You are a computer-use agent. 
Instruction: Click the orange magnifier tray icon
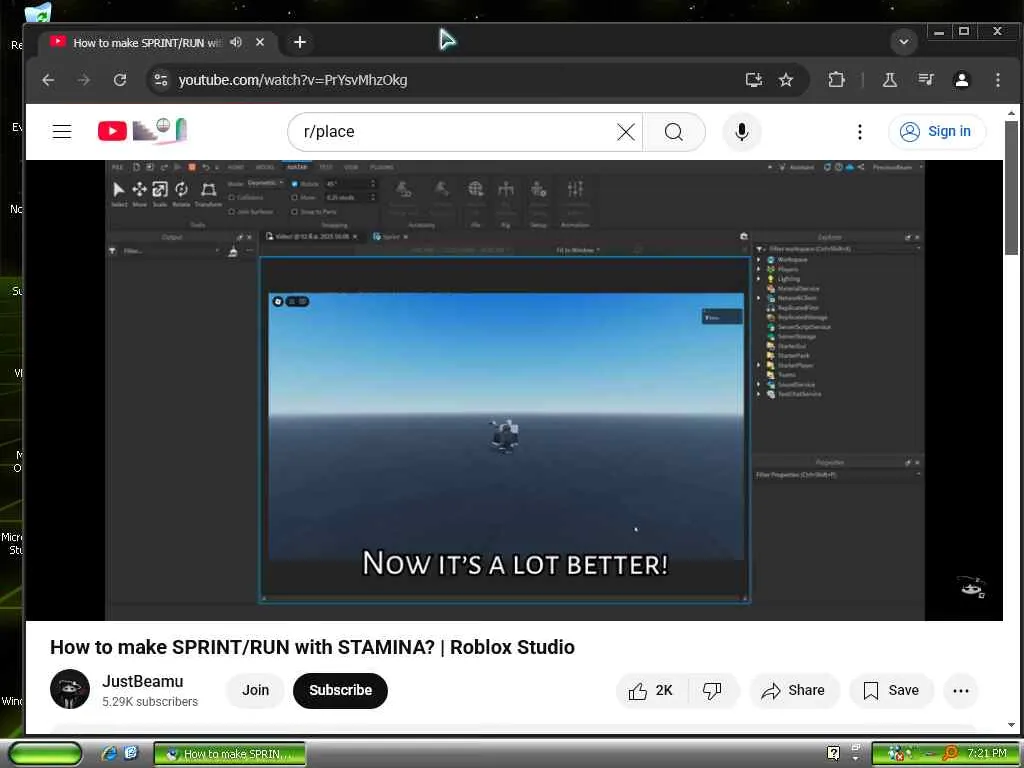point(950,753)
